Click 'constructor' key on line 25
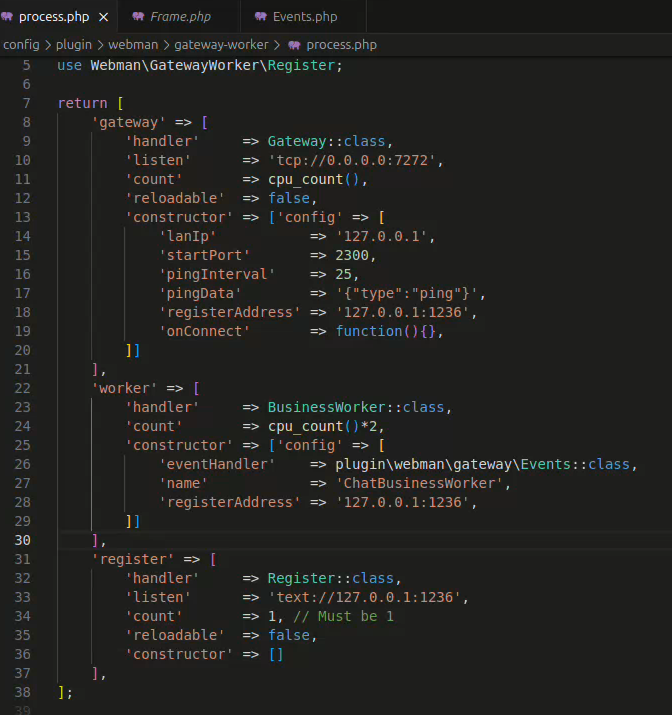 [179, 445]
